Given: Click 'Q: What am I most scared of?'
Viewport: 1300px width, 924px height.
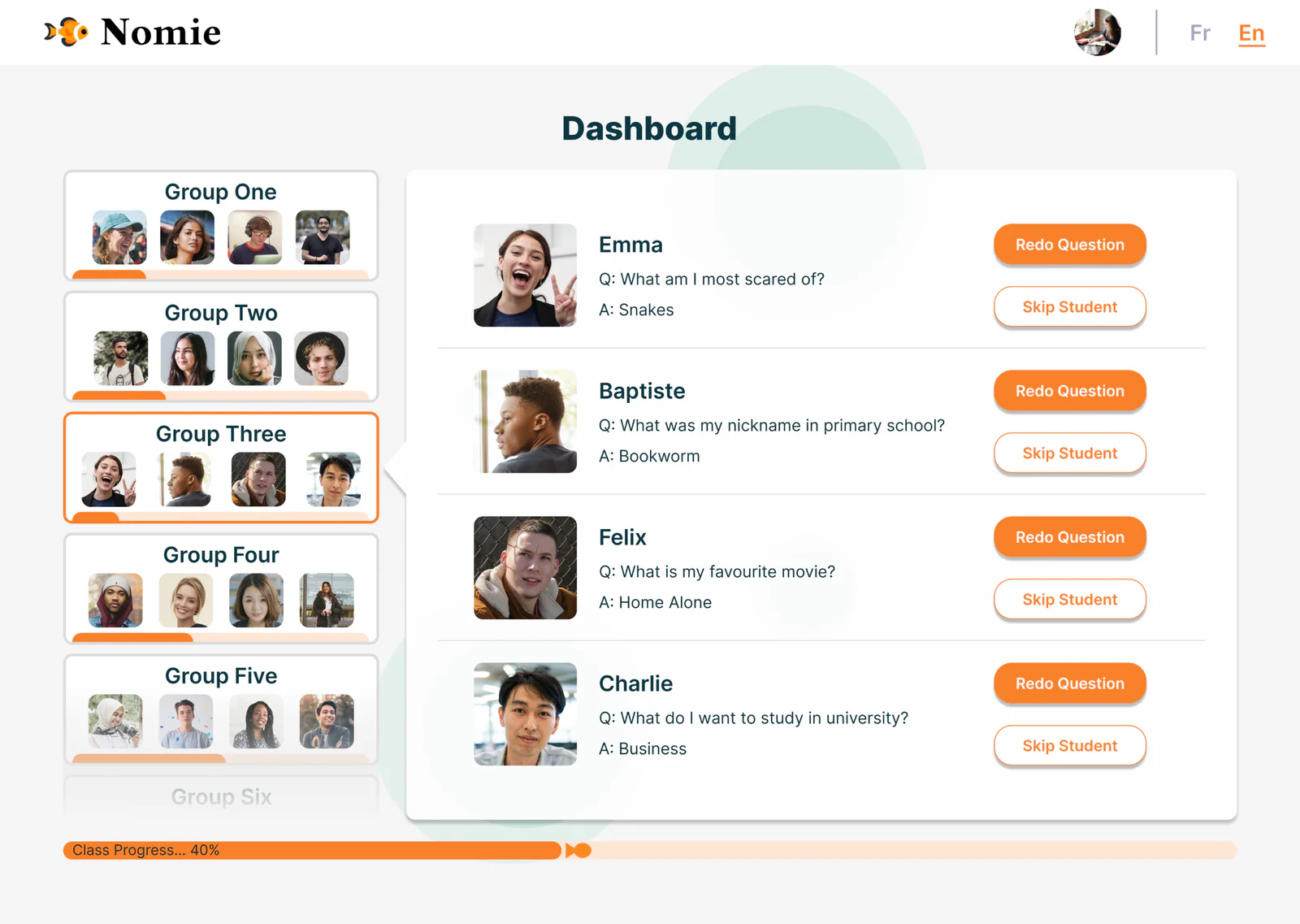Looking at the screenshot, I should (x=712, y=279).
